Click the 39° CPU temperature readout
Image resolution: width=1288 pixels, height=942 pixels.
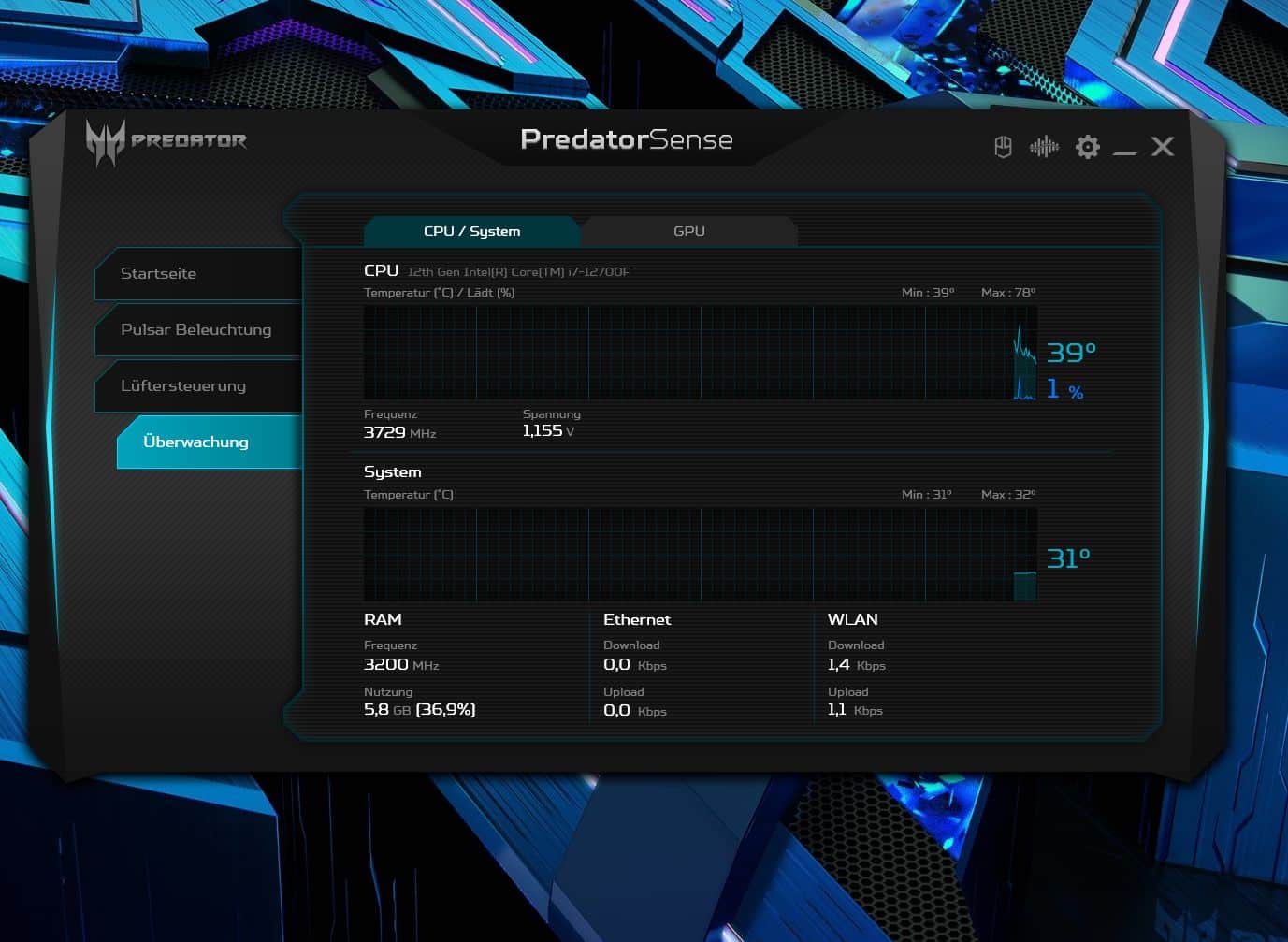1071,353
